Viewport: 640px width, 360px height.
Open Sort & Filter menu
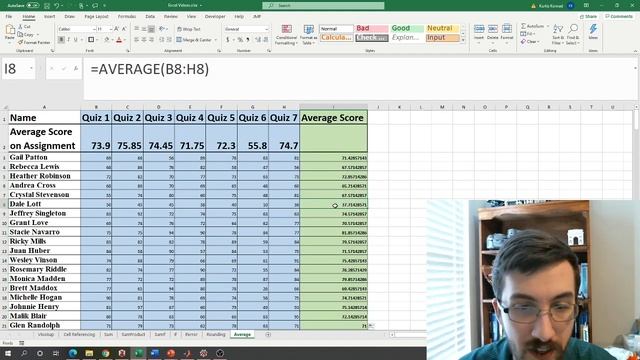[558, 34]
